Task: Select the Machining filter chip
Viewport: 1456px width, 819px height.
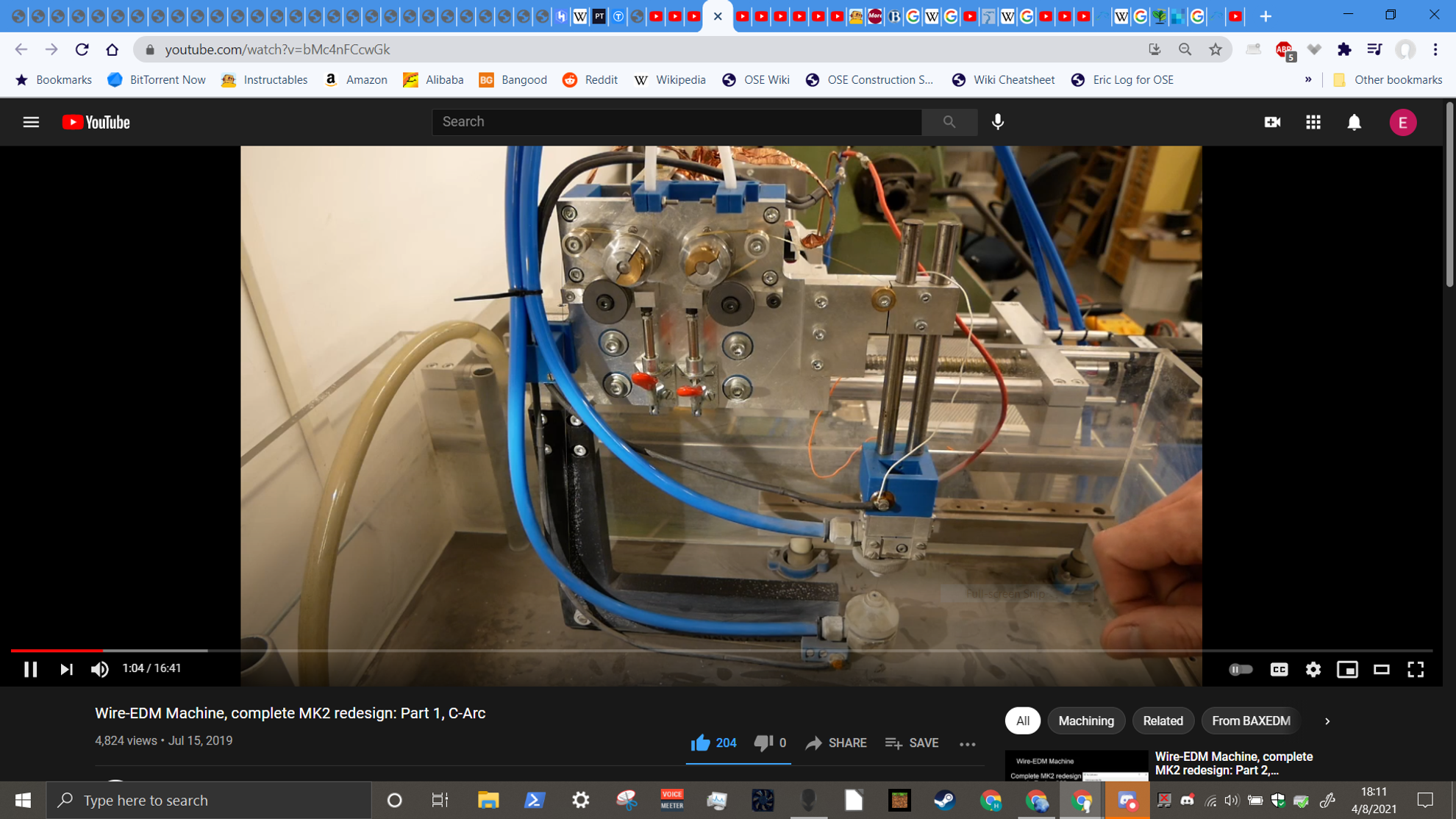Action: pyautogui.click(x=1086, y=720)
